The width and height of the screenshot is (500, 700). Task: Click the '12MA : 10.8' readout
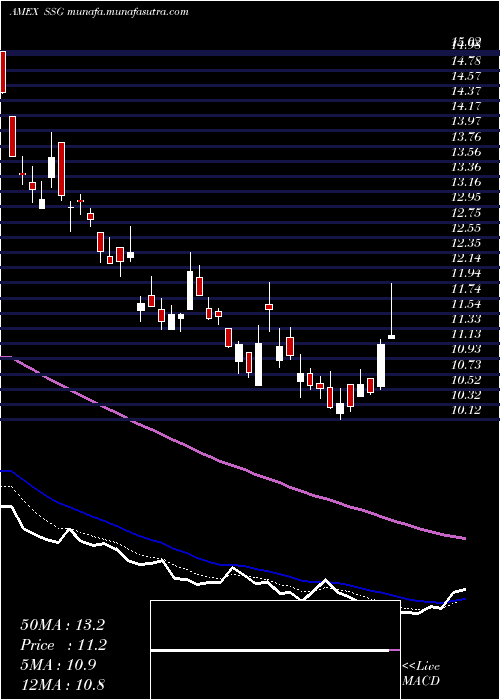tap(62, 684)
